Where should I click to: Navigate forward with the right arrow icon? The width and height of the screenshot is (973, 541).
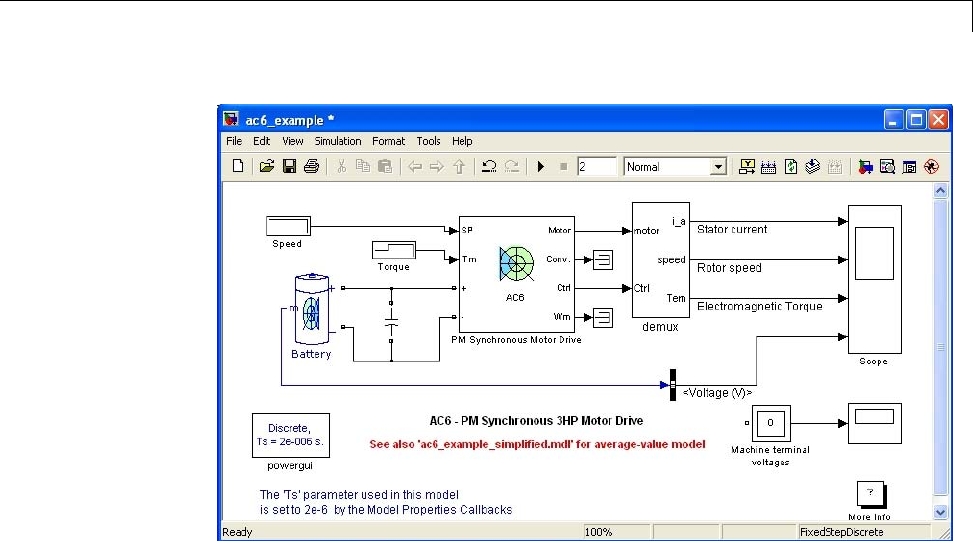437,166
